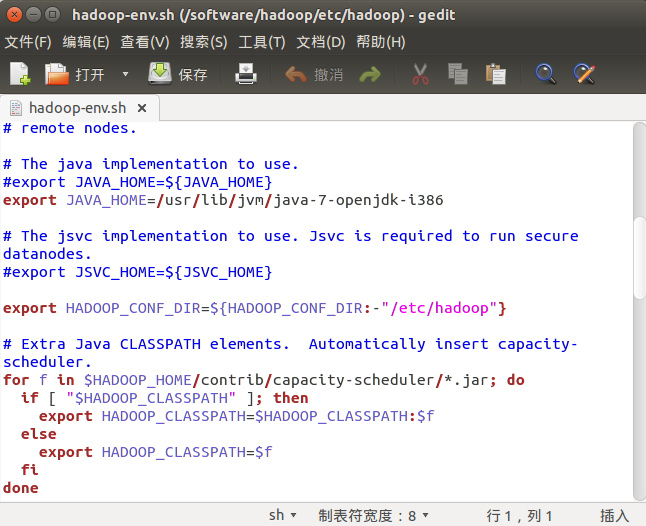Open the 文件(F) menu

click(x=28, y=42)
